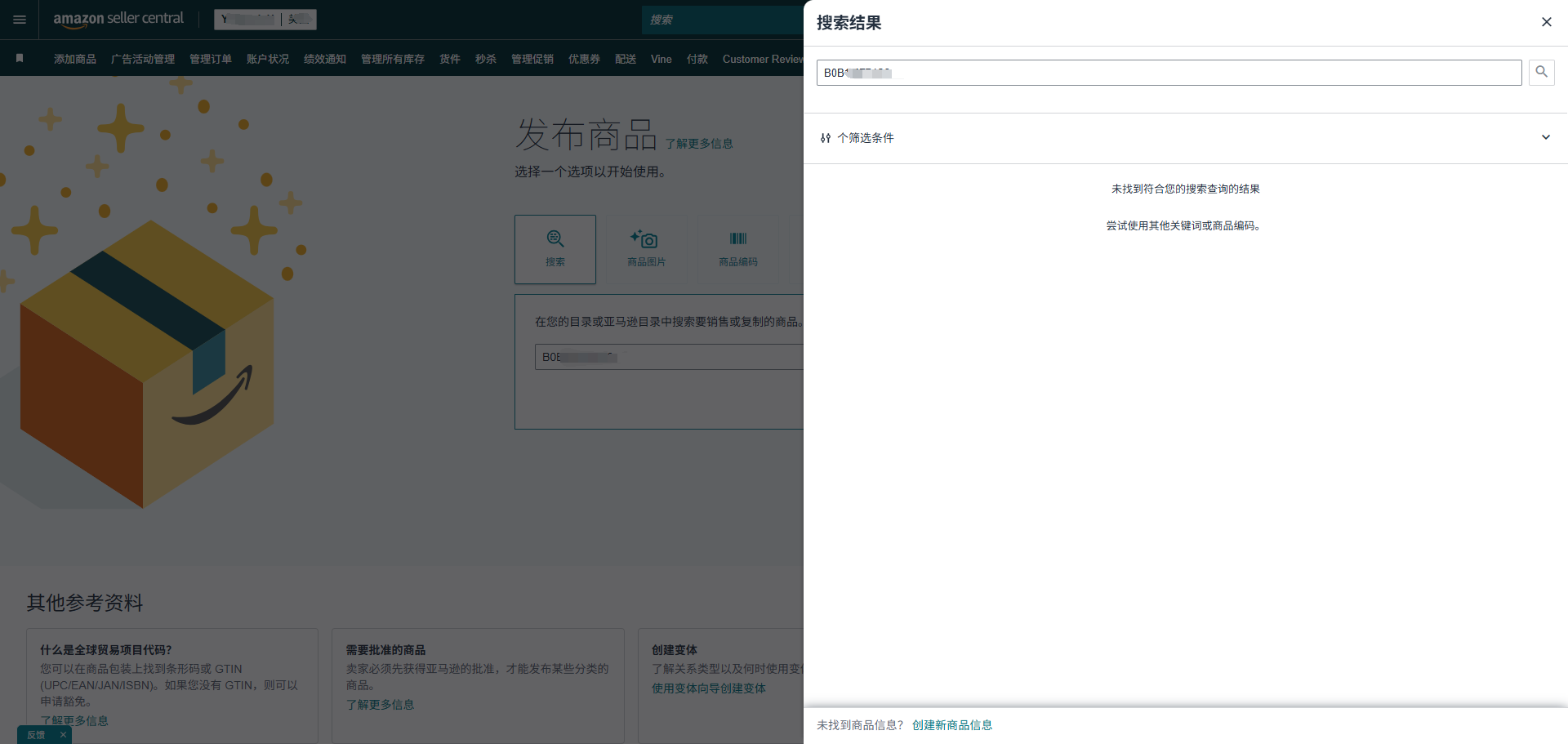This screenshot has width=1568, height=744.
Task: Select the product barcode (商品编码) option
Action: (x=737, y=249)
